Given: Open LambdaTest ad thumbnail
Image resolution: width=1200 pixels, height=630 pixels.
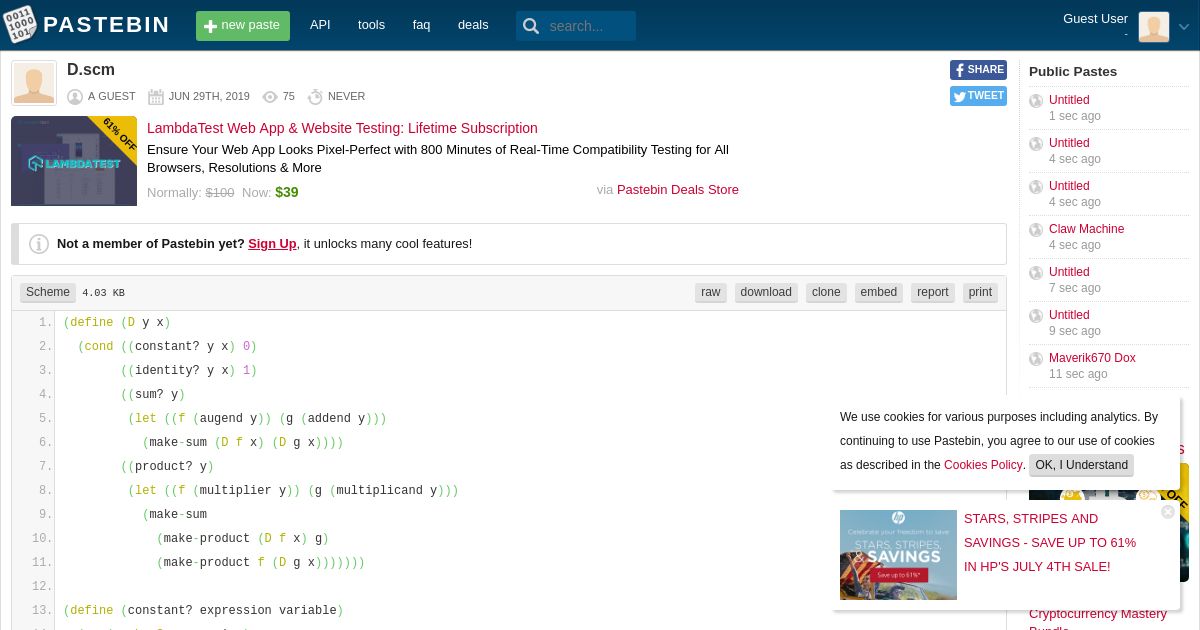Looking at the screenshot, I should [x=74, y=161].
